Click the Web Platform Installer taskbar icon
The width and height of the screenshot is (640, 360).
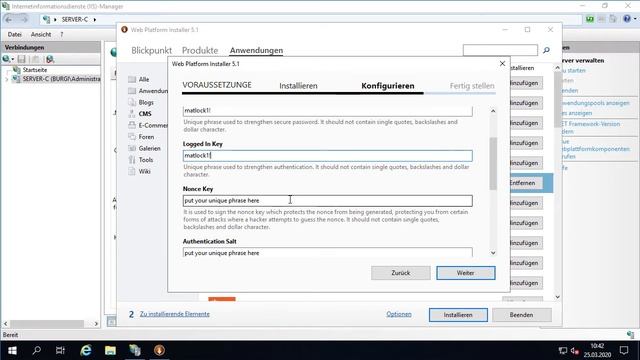[x=159, y=350]
